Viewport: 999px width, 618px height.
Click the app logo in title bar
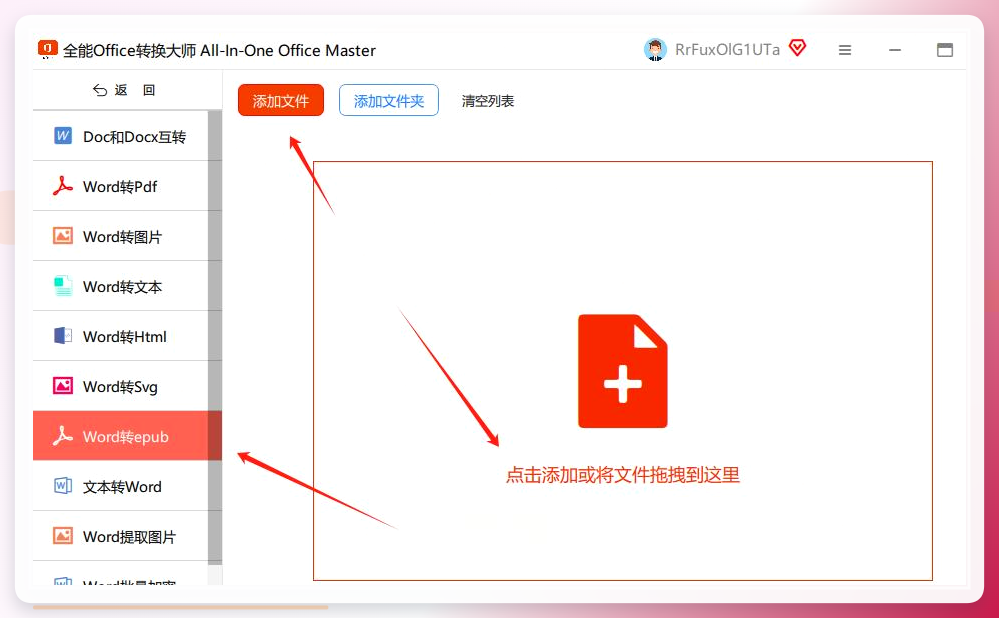click(x=47, y=49)
